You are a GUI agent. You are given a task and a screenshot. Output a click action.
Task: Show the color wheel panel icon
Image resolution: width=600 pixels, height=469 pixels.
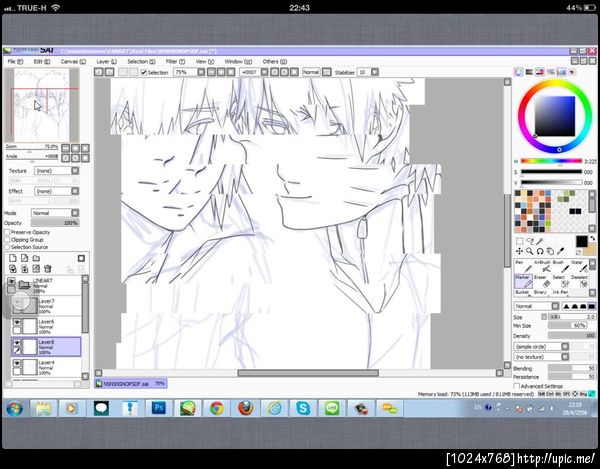(x=518, y=72)
